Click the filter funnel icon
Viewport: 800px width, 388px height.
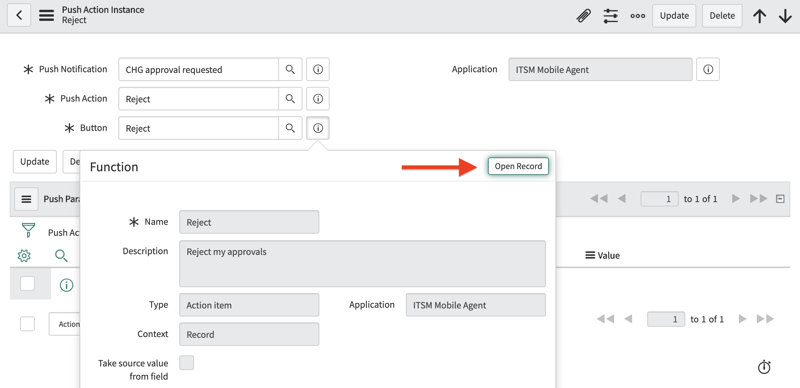(28, 231)
